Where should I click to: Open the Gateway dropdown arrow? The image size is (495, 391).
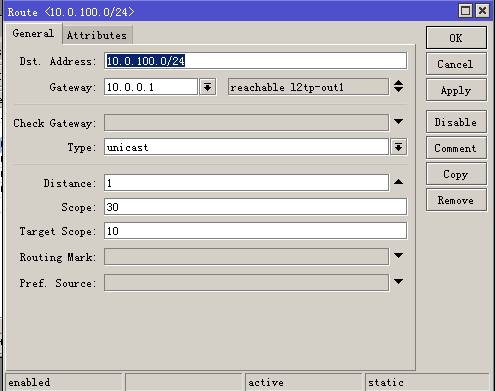point(208,87)
